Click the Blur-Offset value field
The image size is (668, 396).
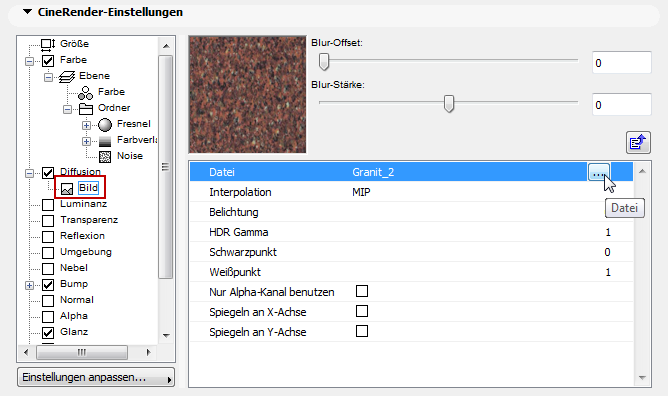coord(622,63)
